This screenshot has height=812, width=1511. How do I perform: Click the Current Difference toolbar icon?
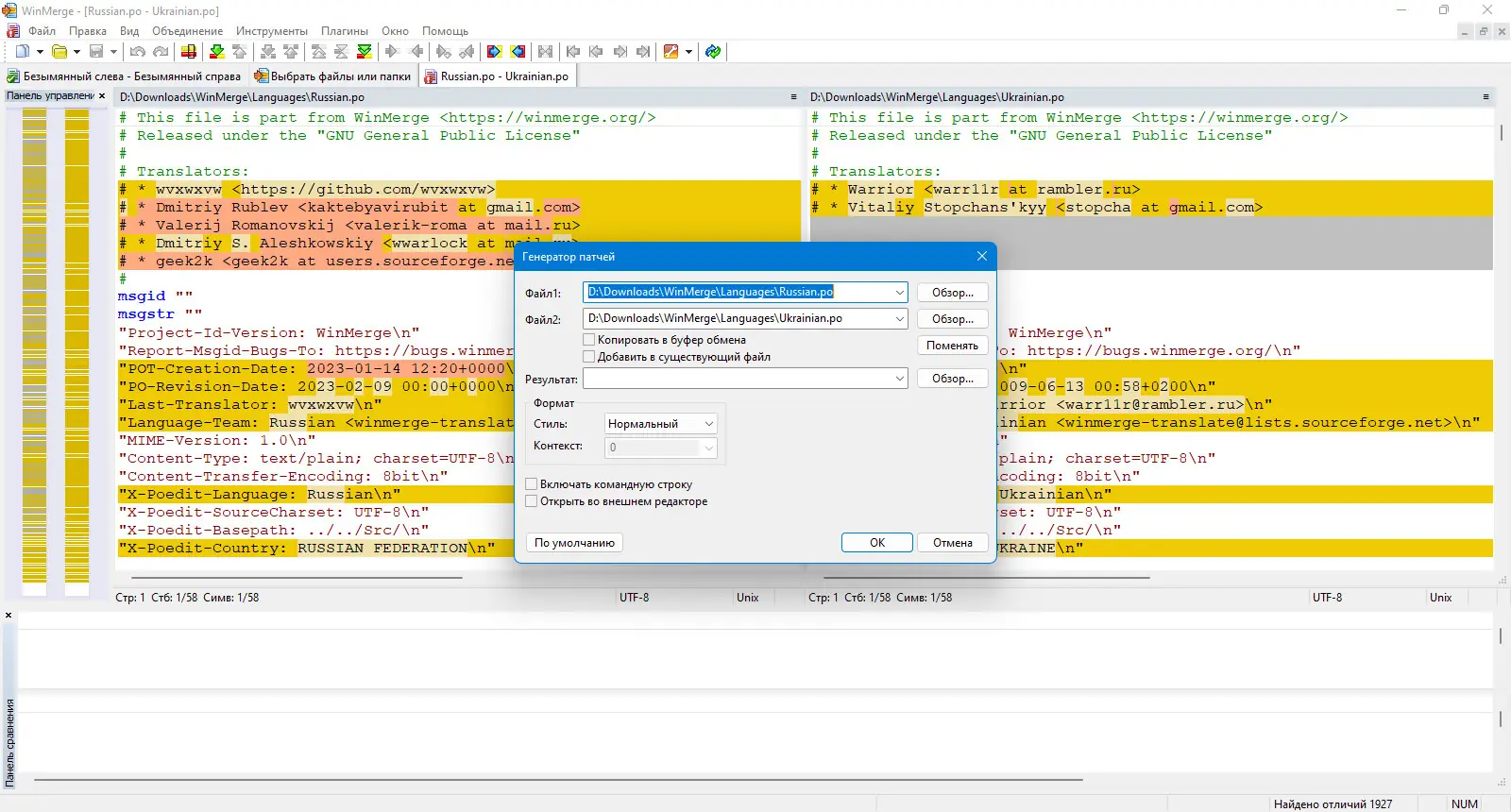342,52
